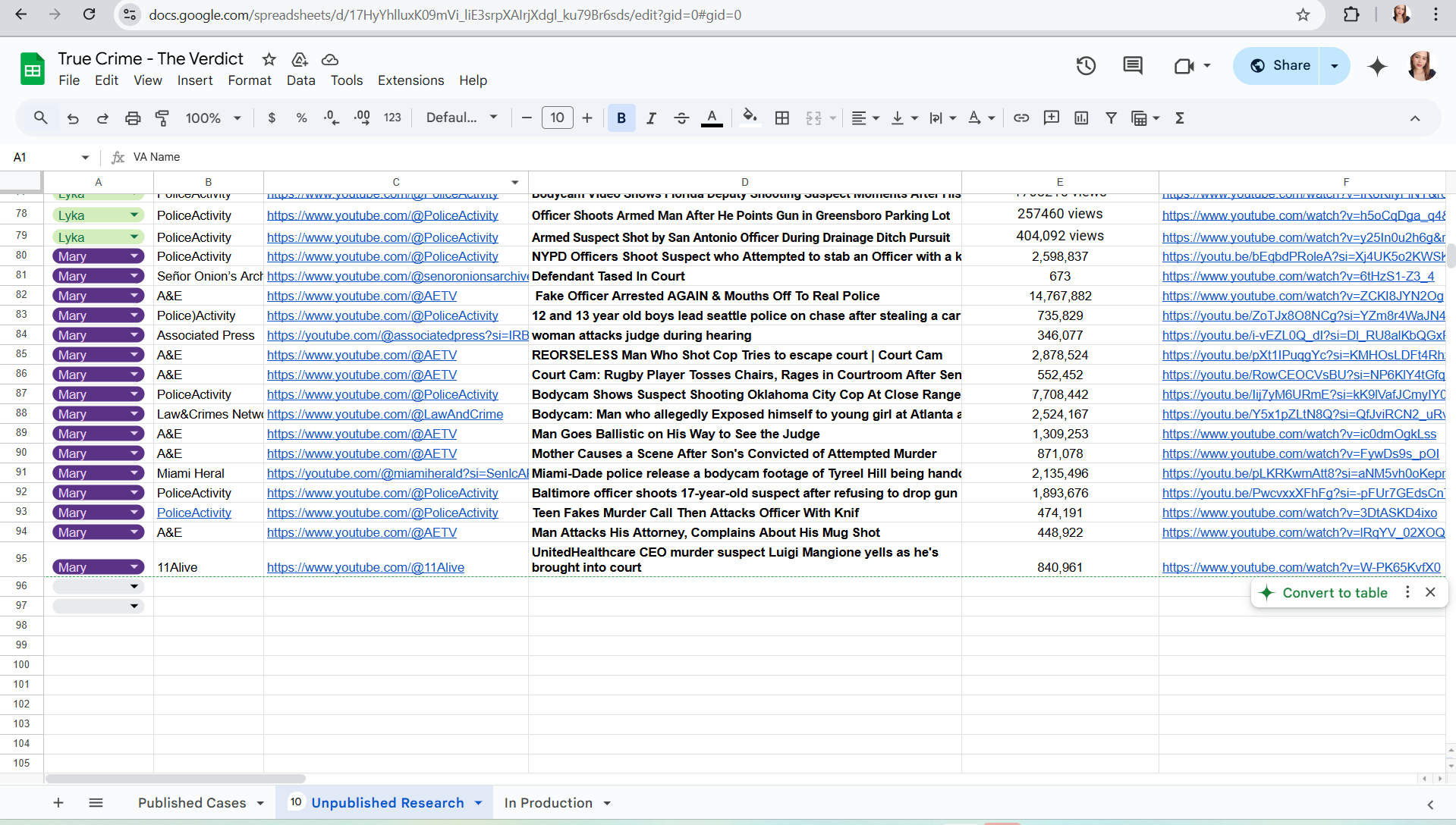This screenshot has height=825, width=1456.
Task: Open the Insert menu
Action: [x=195, y=80]
